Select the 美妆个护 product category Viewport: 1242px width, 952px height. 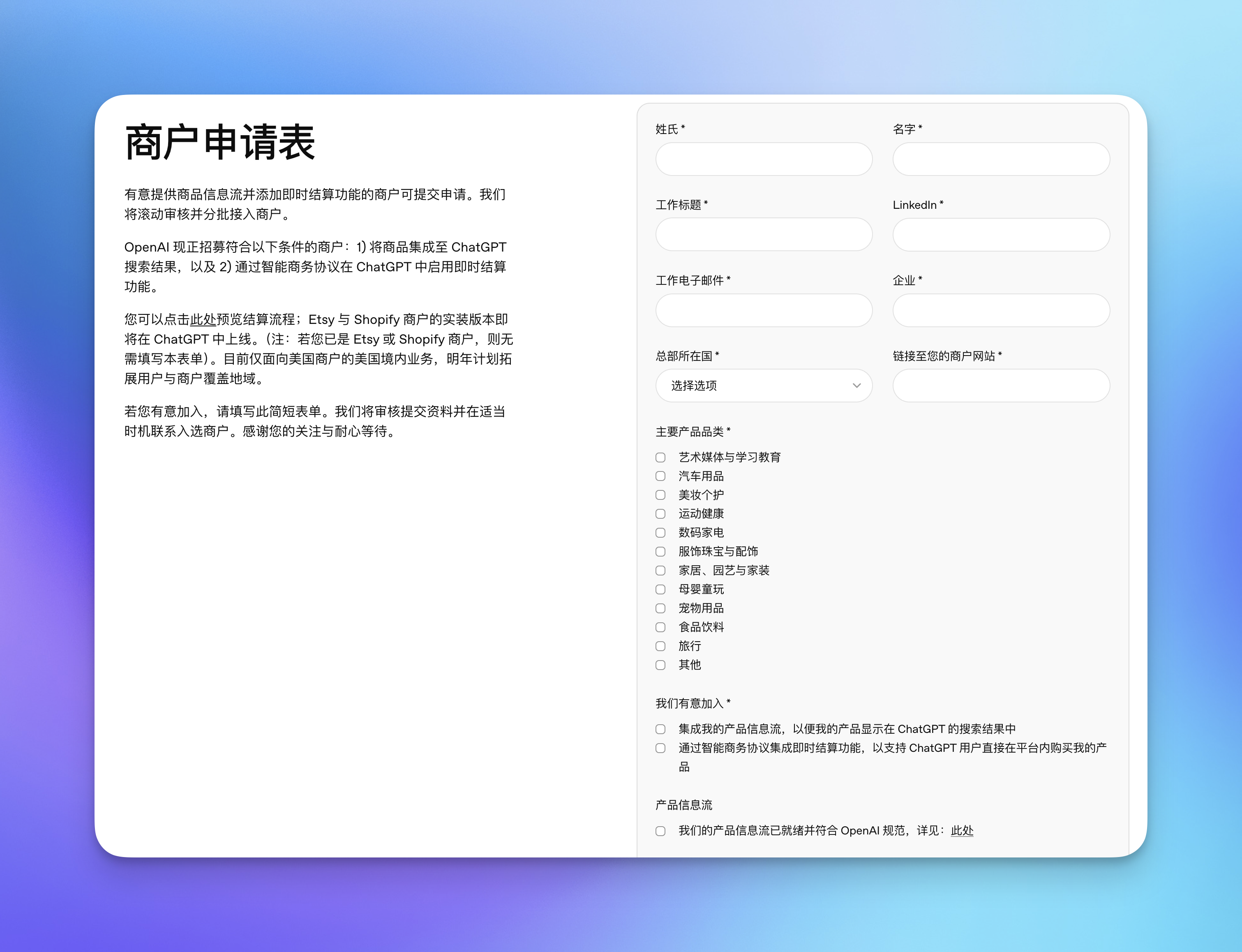click(660, 495)
